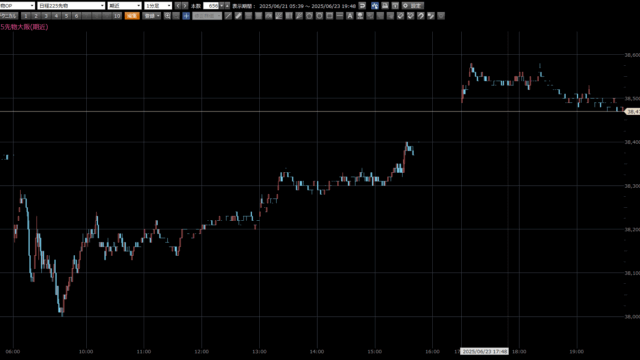Toggle technical preset number 2
This screenshot has width=640, height=360.
pos(36,16)
